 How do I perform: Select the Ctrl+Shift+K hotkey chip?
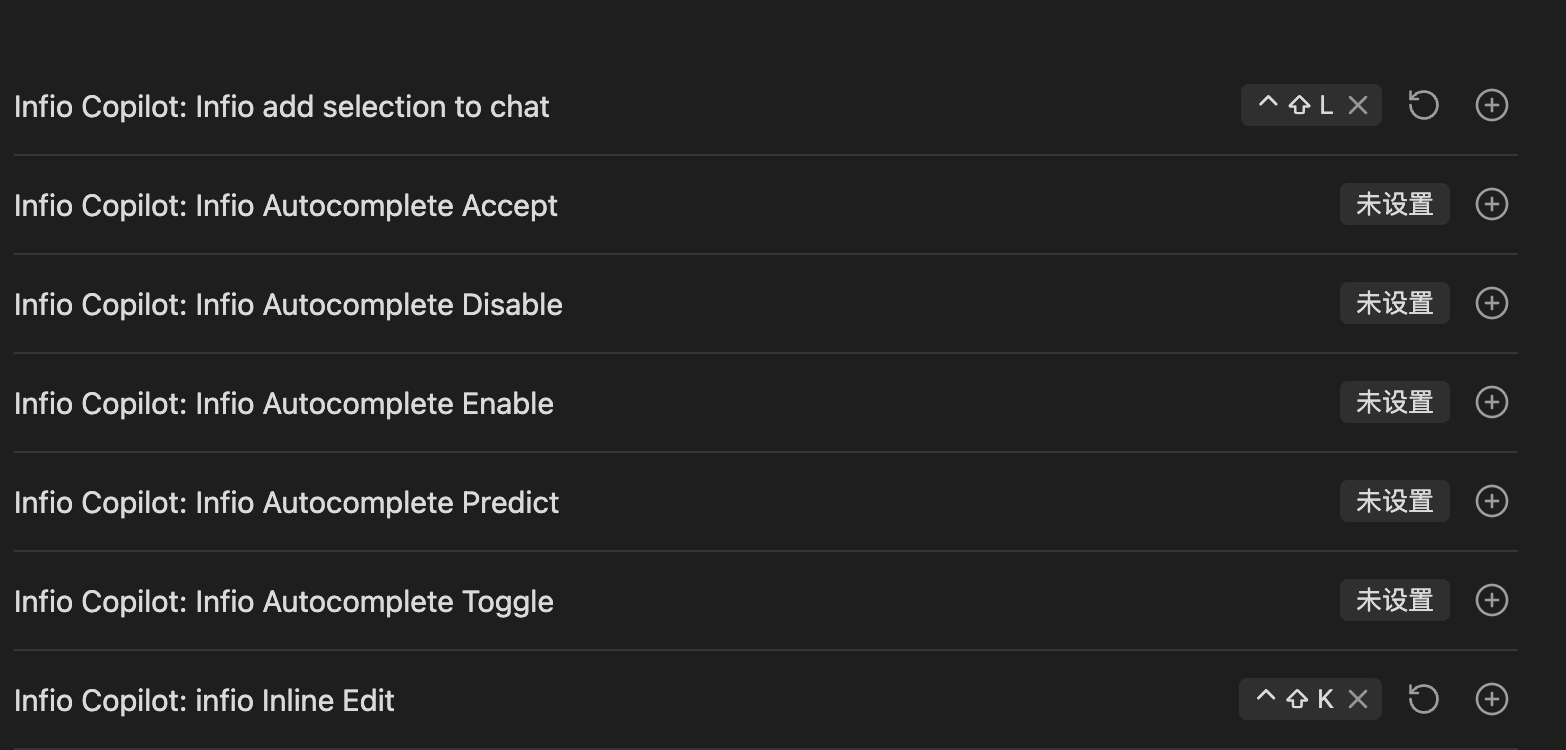[x=1295, y=699]
